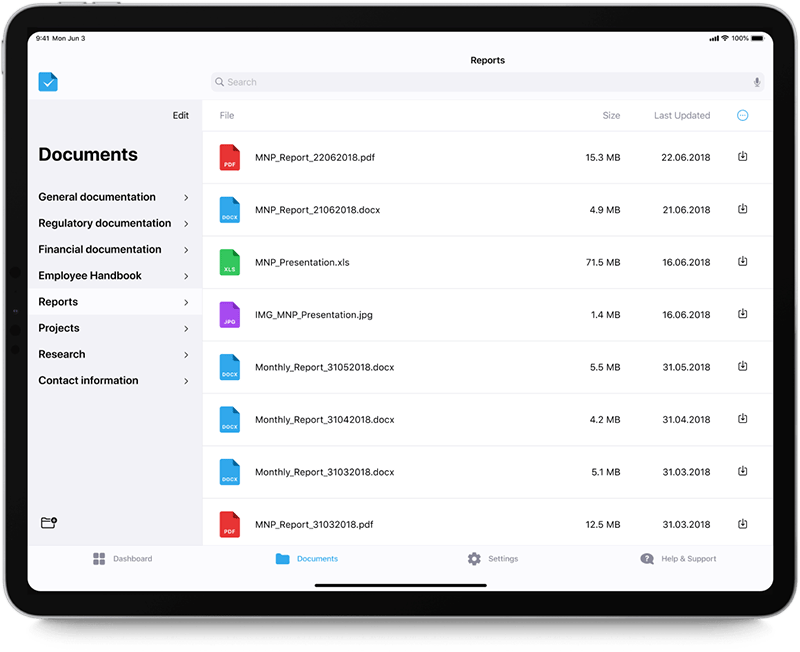Open Contact information folder
The image size is (800, 652).
tap(114, 380)
